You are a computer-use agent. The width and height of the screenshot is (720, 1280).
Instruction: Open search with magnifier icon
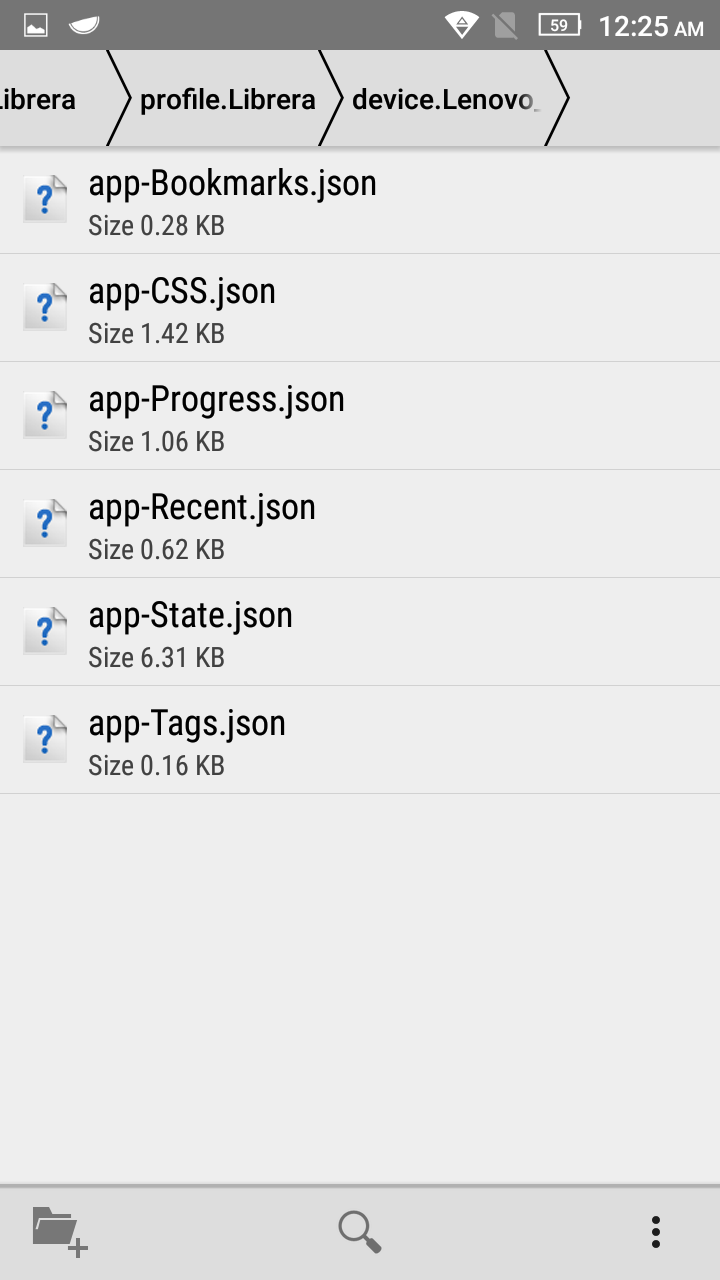[x=359, y=1231]
